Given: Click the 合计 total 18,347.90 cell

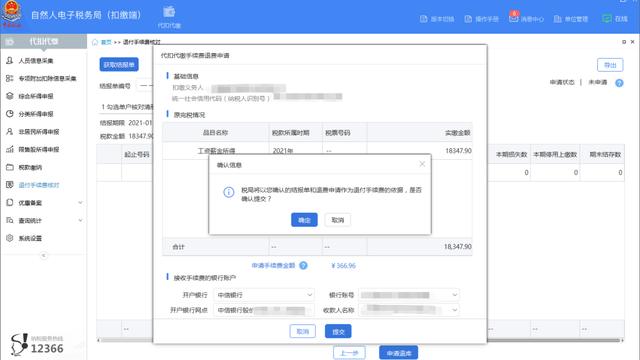Looking at the screenshot, I should click(458, 247).
